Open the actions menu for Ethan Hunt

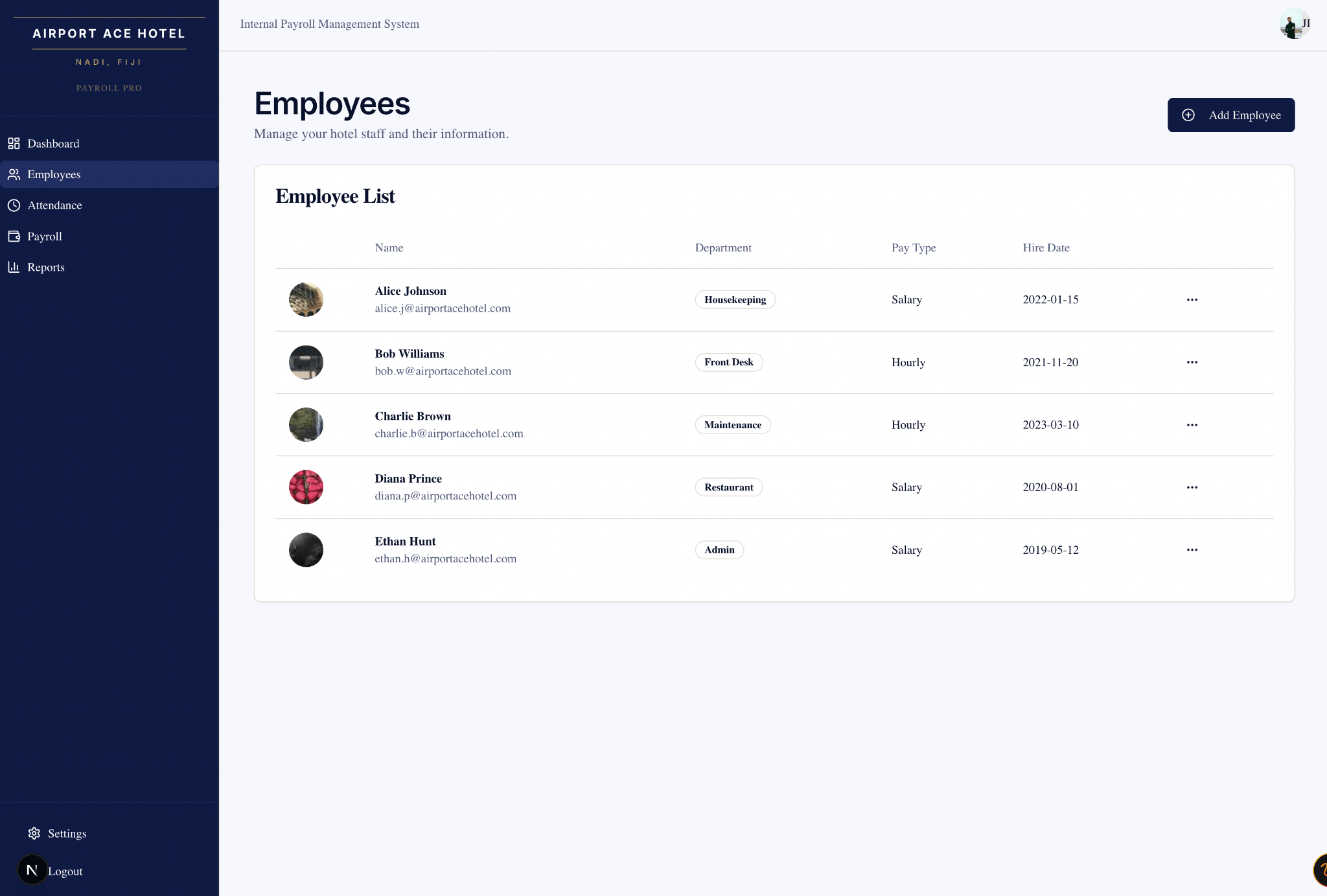[1192, 549]
